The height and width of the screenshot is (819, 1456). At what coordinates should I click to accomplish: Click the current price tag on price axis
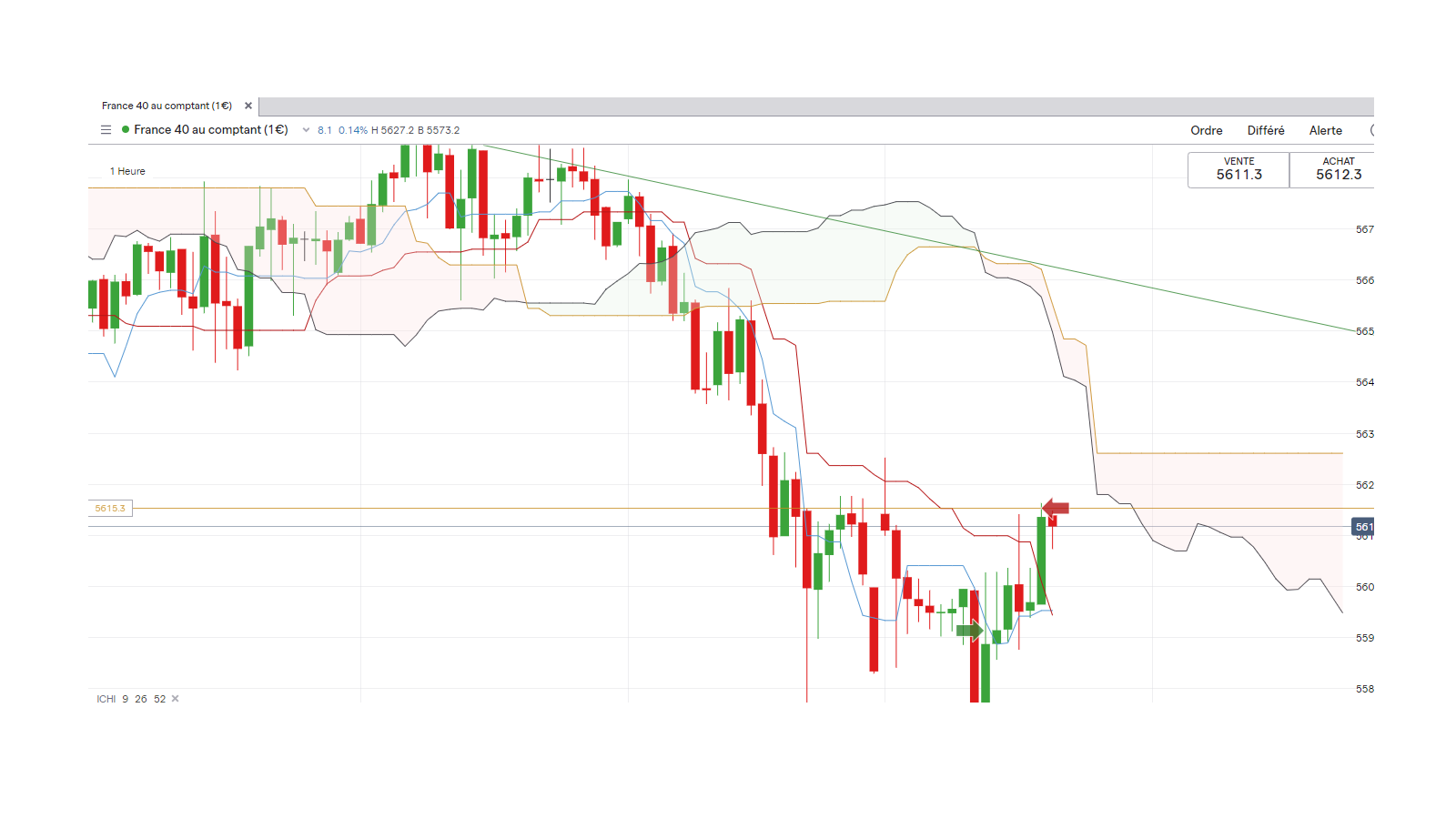(1363, 527)
